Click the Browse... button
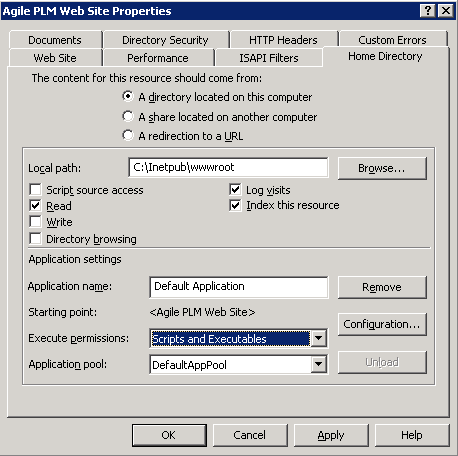The image size is (458, 456). tap(382, 168)
